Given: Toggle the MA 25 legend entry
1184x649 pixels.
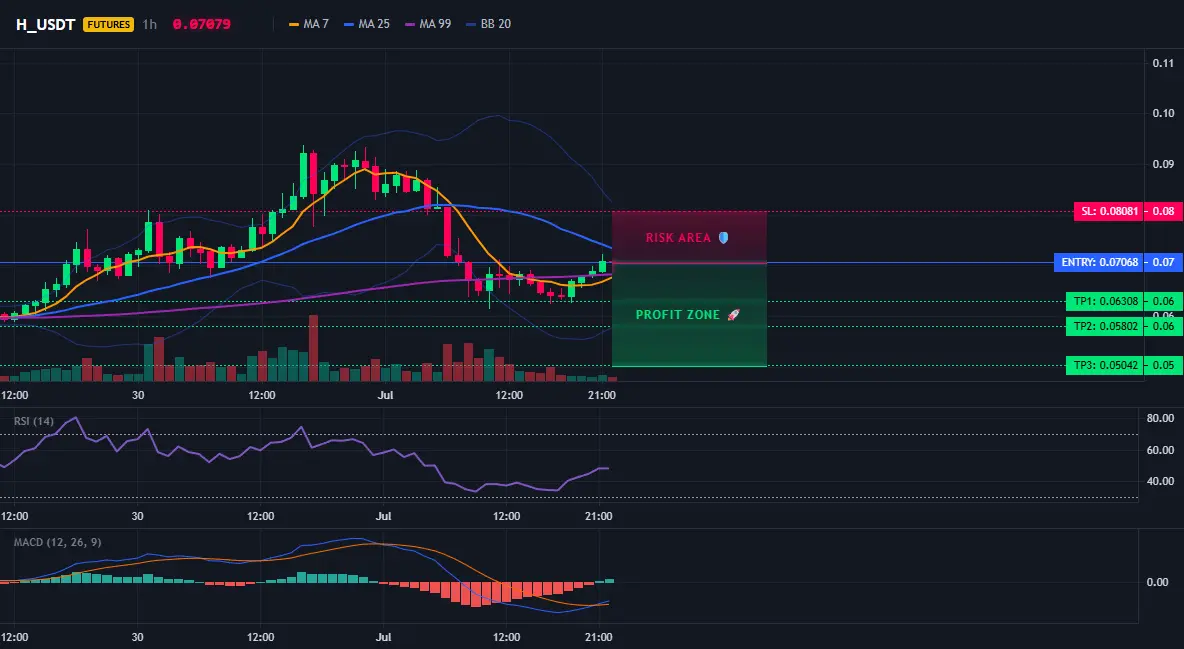Looking at the screenshot, I should (367, 24).
